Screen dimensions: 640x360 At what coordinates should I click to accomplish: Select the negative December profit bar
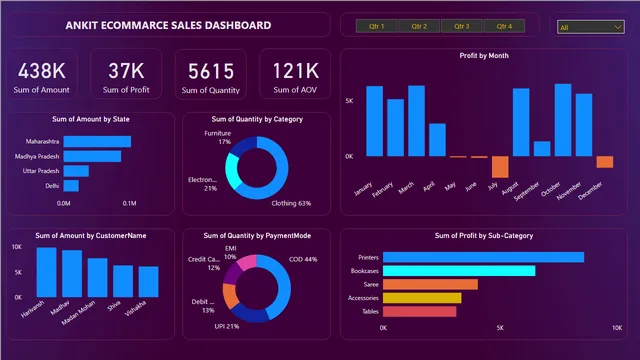[605, 162]
